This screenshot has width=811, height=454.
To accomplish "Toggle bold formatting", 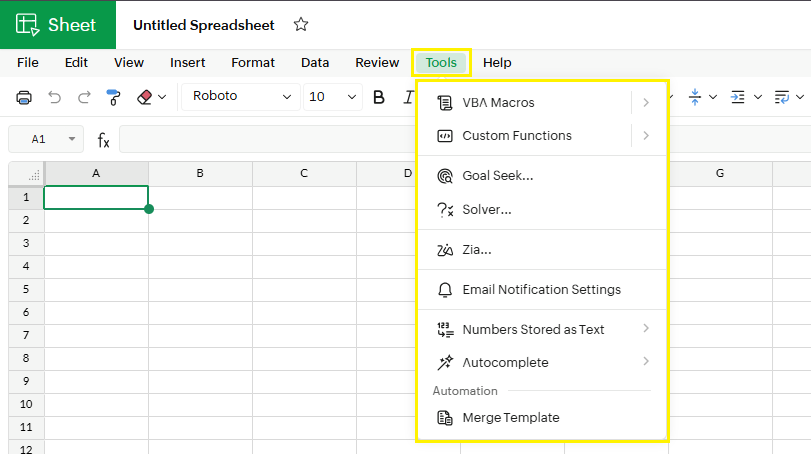I will [x=379, y=97].
